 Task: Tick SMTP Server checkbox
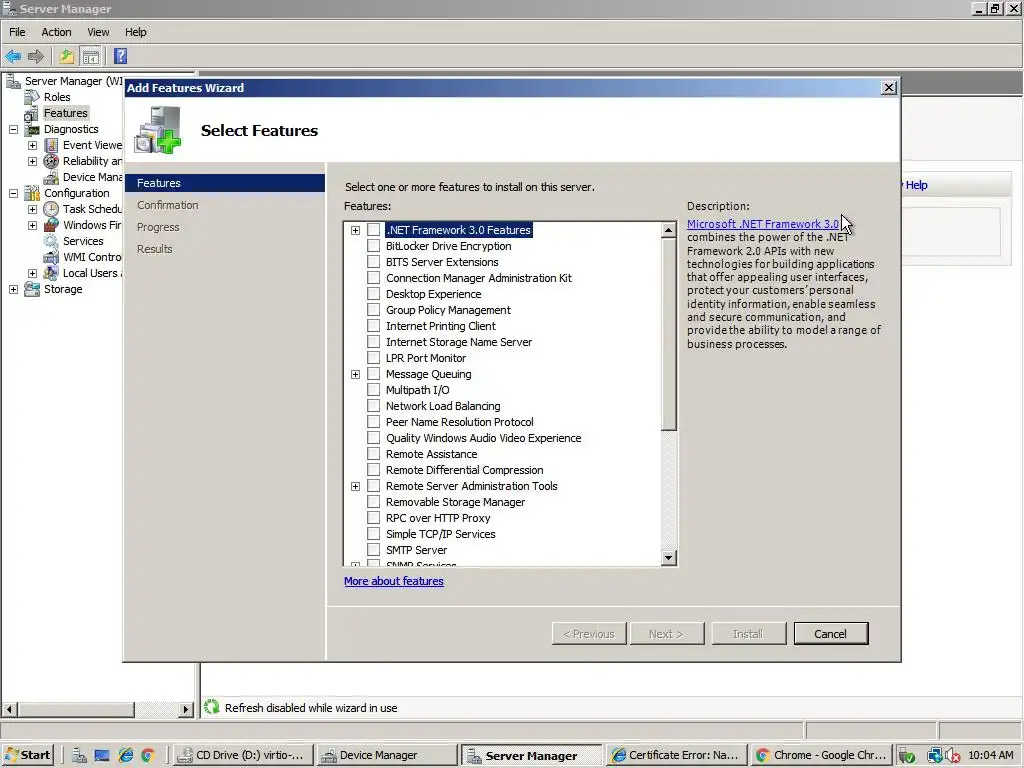[374, 550]
